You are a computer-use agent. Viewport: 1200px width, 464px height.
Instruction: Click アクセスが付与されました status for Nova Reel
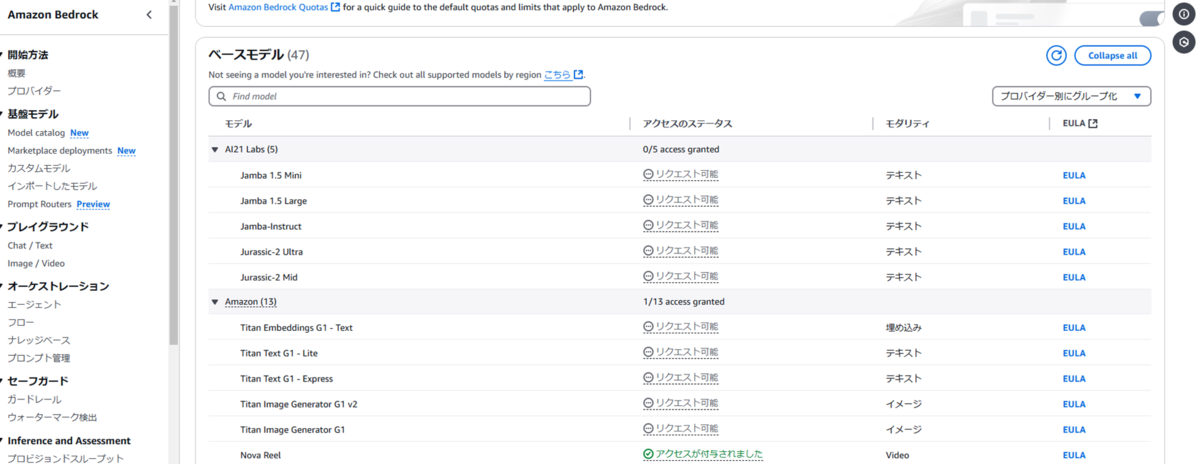coord(703,454)
